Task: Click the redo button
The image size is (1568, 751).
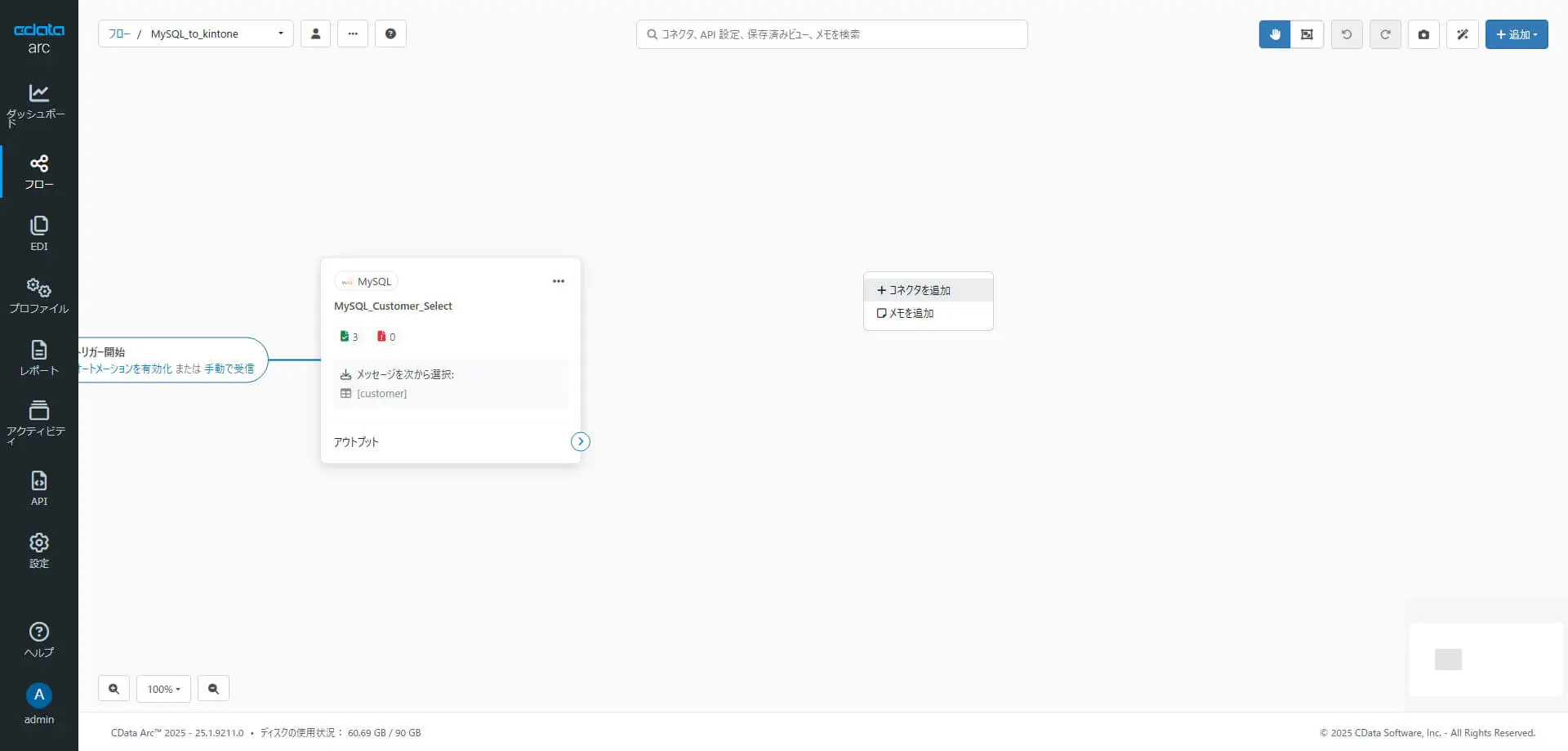Action: pos(1385,34)
